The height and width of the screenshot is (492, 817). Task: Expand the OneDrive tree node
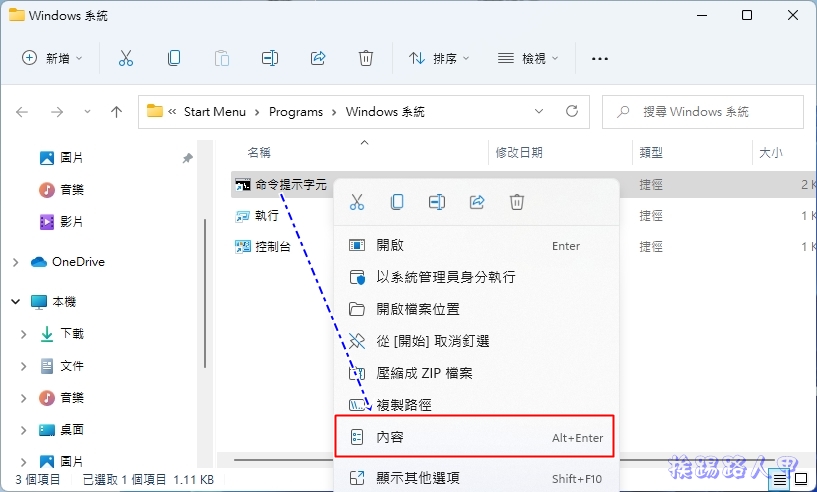pyautogui.click(x=16, y=262)
